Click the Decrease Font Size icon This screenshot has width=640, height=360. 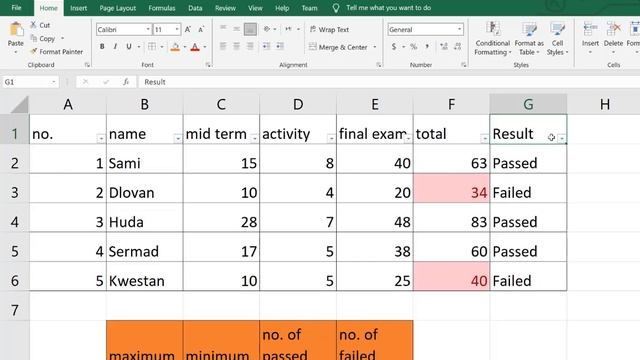point(201,29)
